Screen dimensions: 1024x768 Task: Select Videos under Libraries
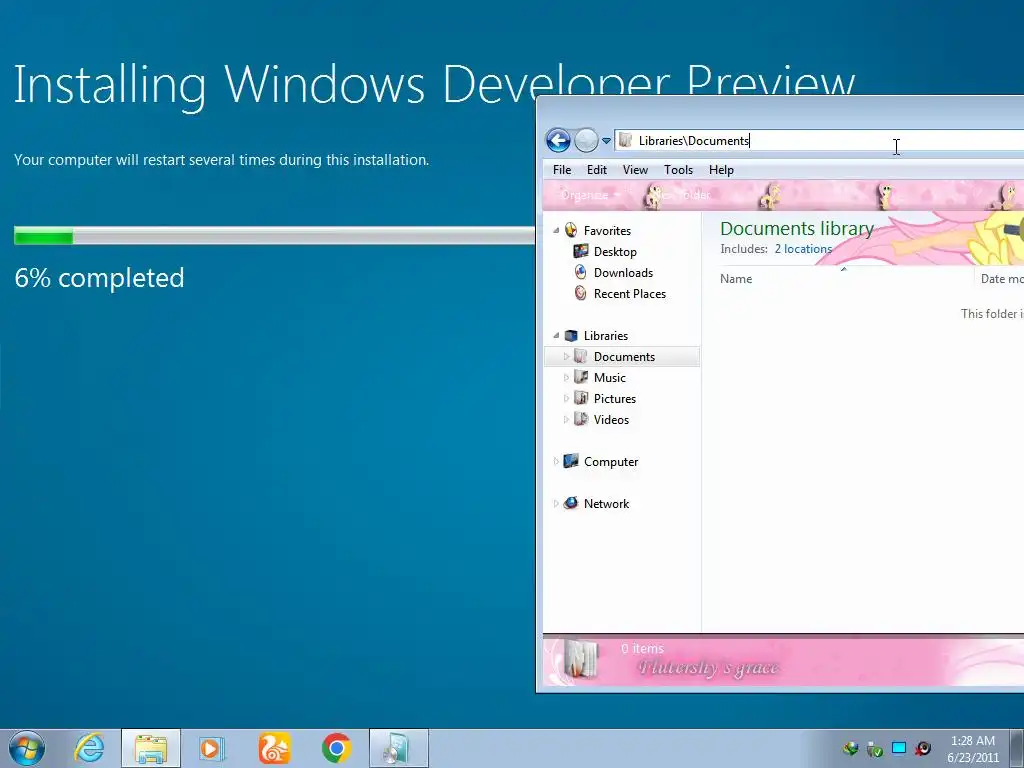[x=611, y=419]
